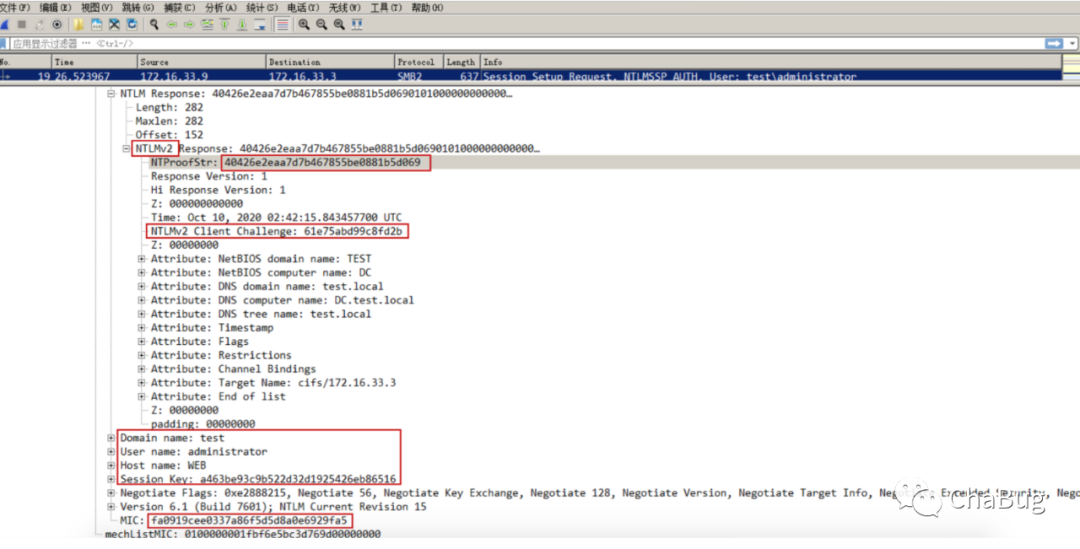This screenshot has width=1080, height=549.
Task: Toggle packet list colorization
Action: point(282,25)
